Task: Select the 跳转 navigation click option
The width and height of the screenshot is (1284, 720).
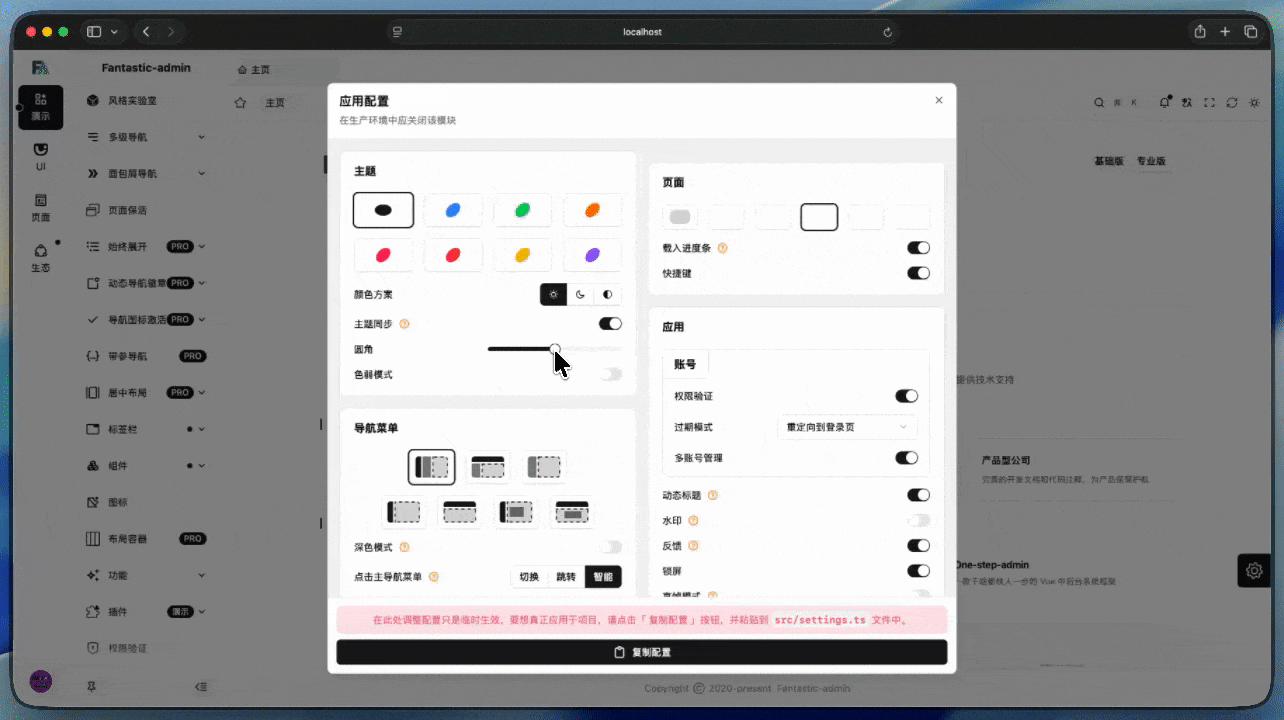Action: point(566,577)
